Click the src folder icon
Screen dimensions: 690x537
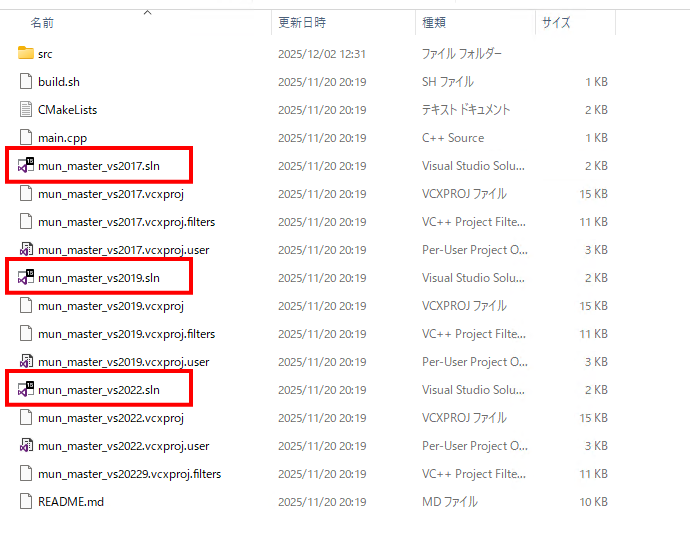tap(26, 53)
